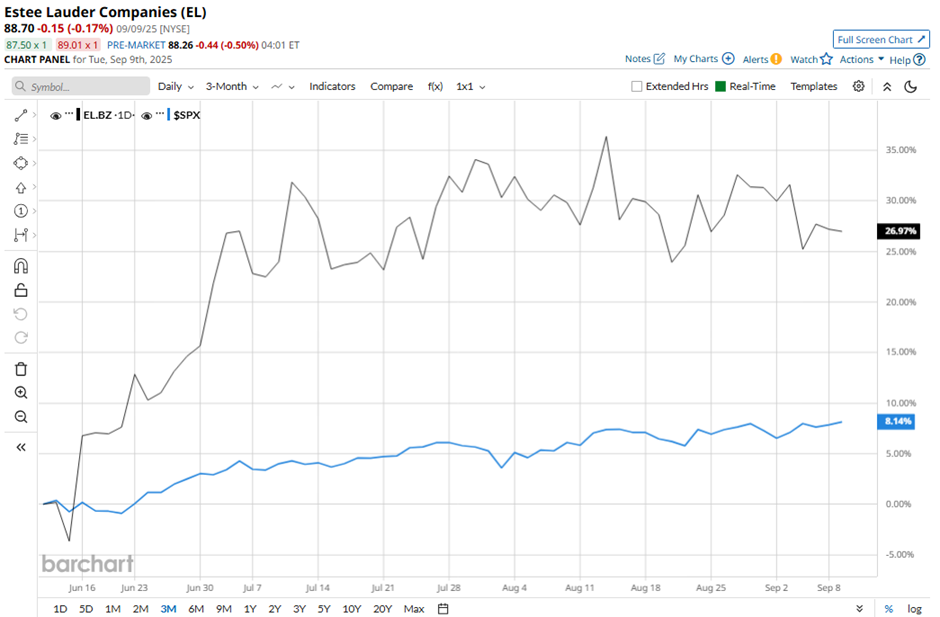This screenshot has width=940, height=617.
Task: Toggle the green Real-Time checkbox
Action: click(x=721, y=86)
